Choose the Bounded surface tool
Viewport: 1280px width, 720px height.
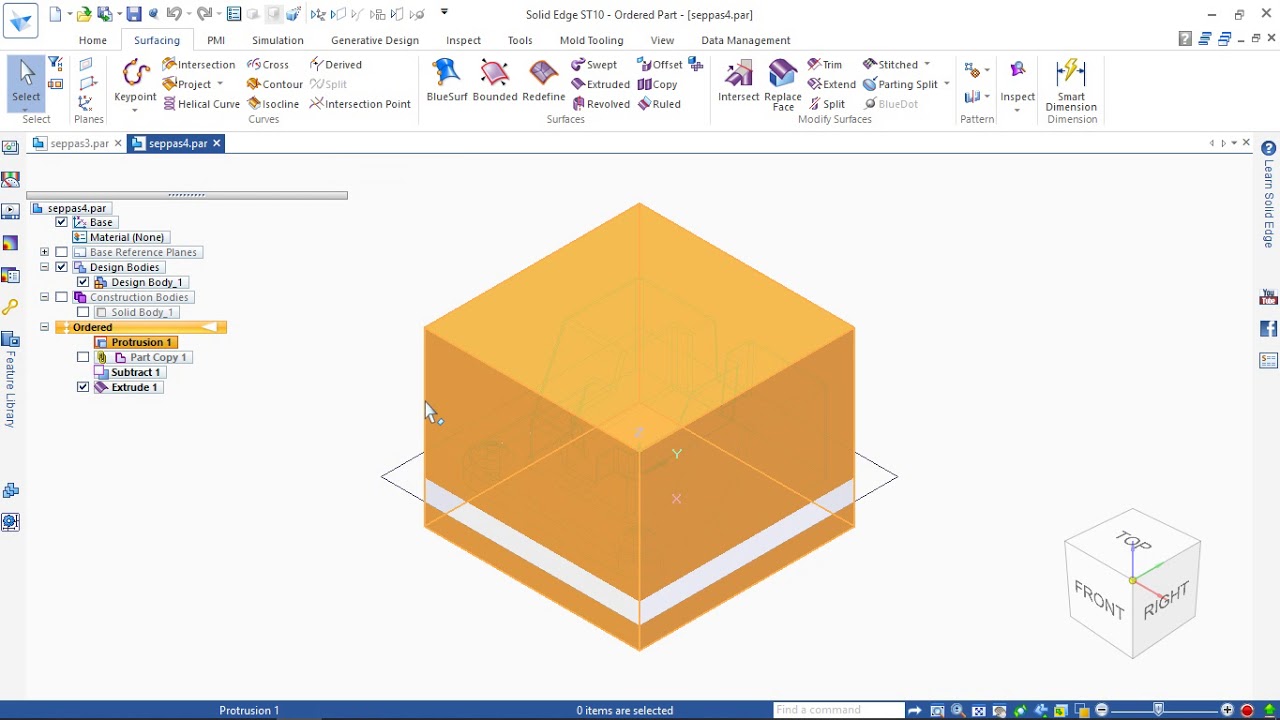point(495,80)
